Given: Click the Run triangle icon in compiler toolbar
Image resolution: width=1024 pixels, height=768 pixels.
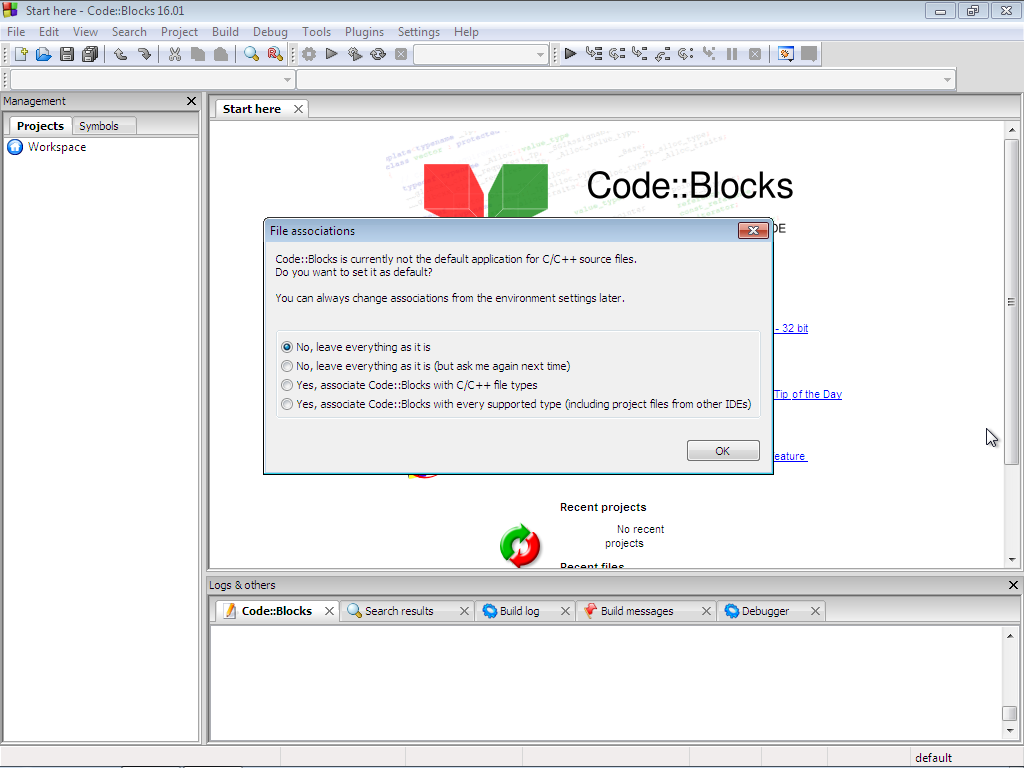Looking at the screenshot, I should click(x=332, y=54).
